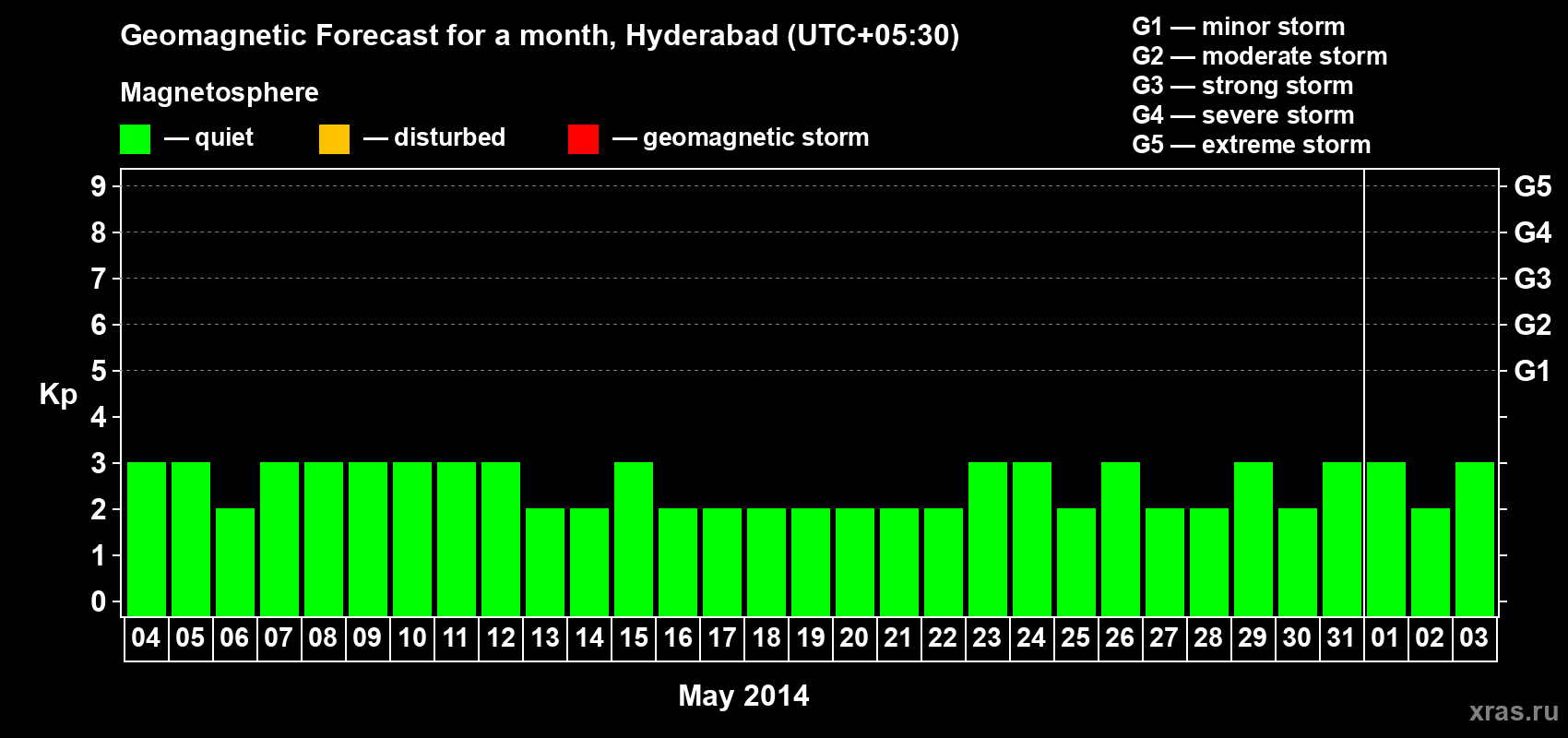The image size is (1568, 738).
Task: Click the red geomagnetic storm legend swatch
Action: coord(583,139)
